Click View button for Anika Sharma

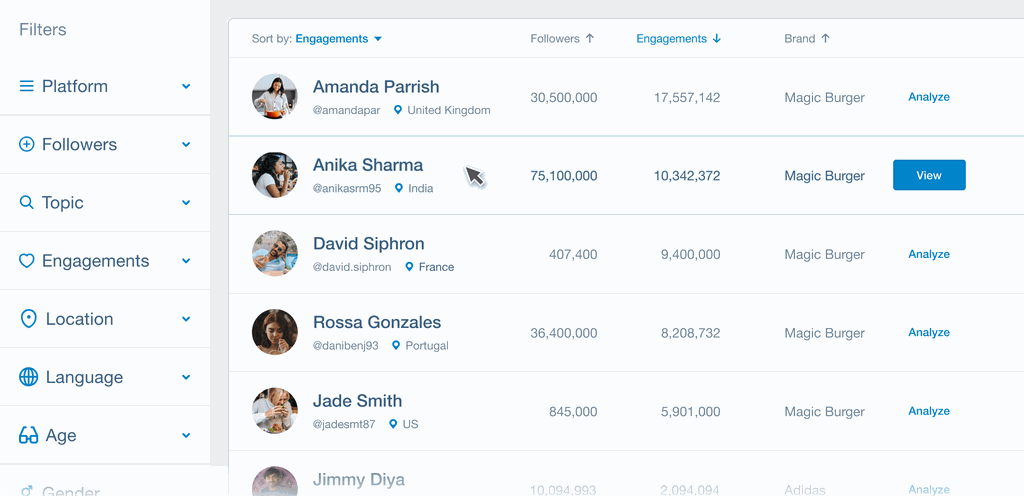[x=929, y=175]
